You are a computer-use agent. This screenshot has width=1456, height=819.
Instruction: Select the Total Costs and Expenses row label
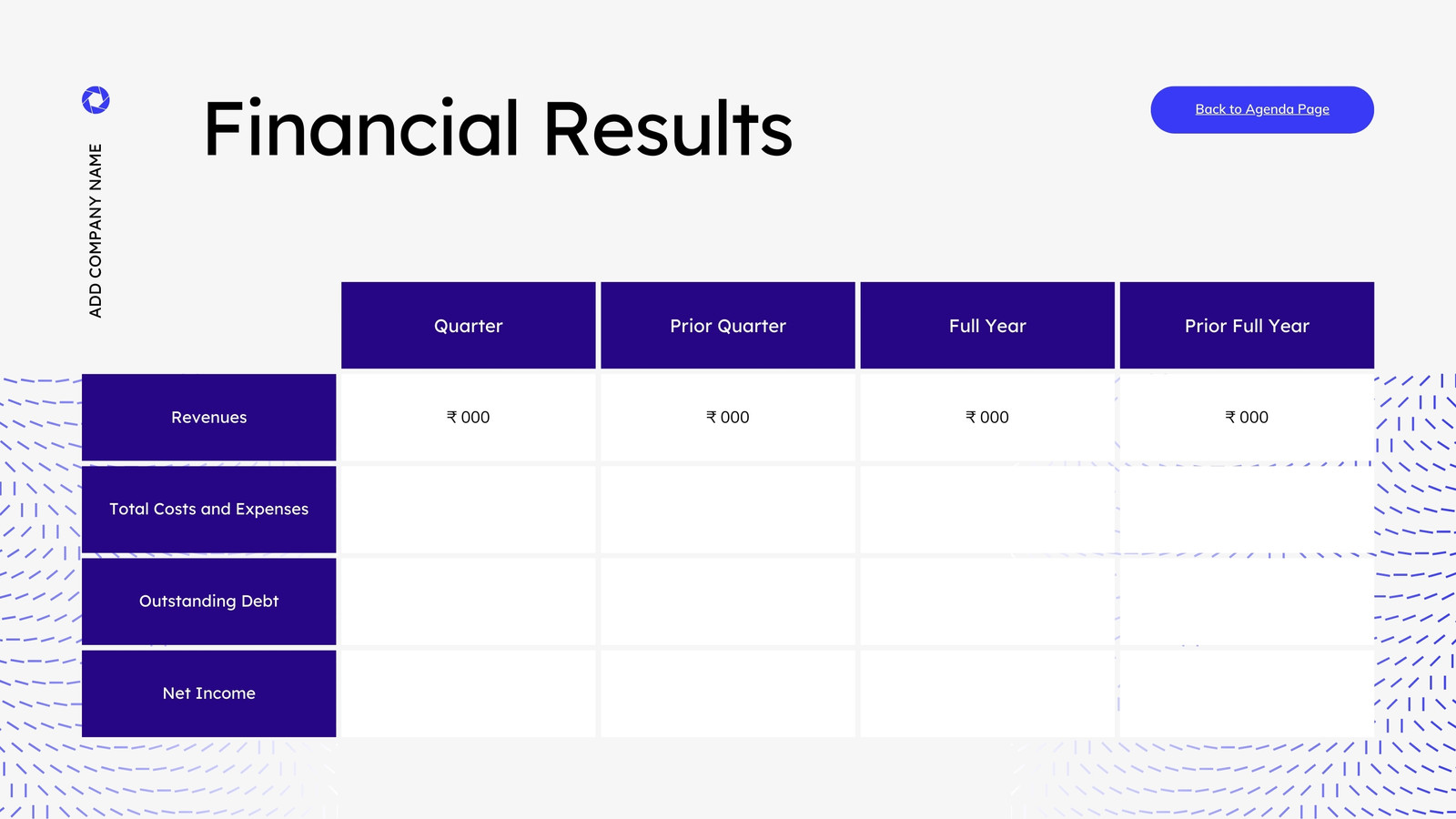point(209,510)
